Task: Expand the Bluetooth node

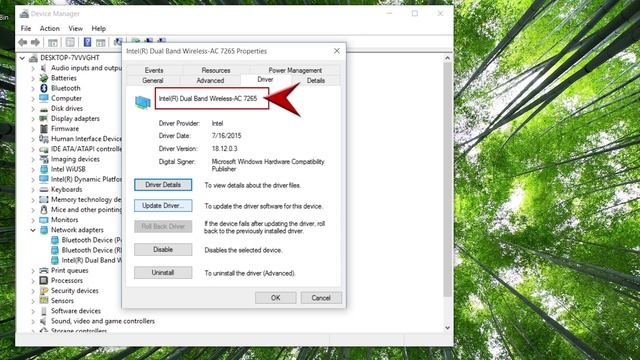Action: (x=33, y=89)
